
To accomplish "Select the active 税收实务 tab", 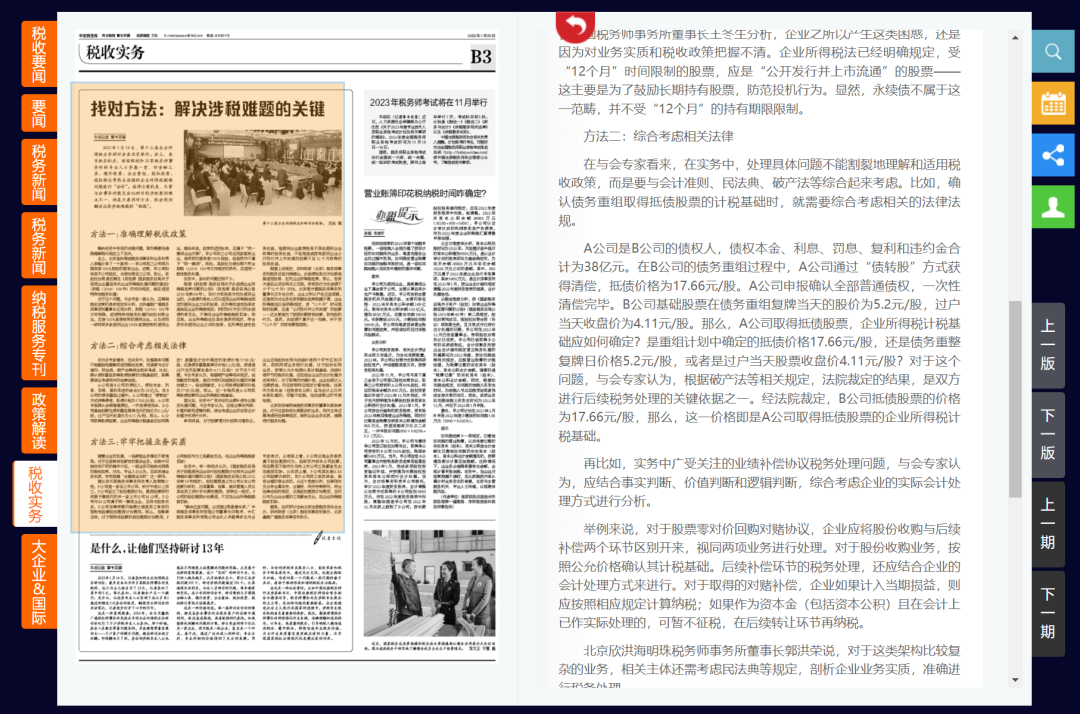I will (x=35, y=494).
